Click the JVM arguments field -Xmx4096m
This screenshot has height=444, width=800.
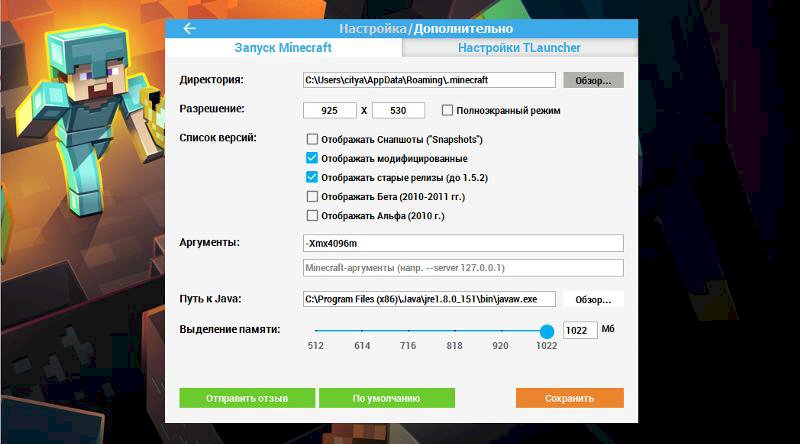463,243
